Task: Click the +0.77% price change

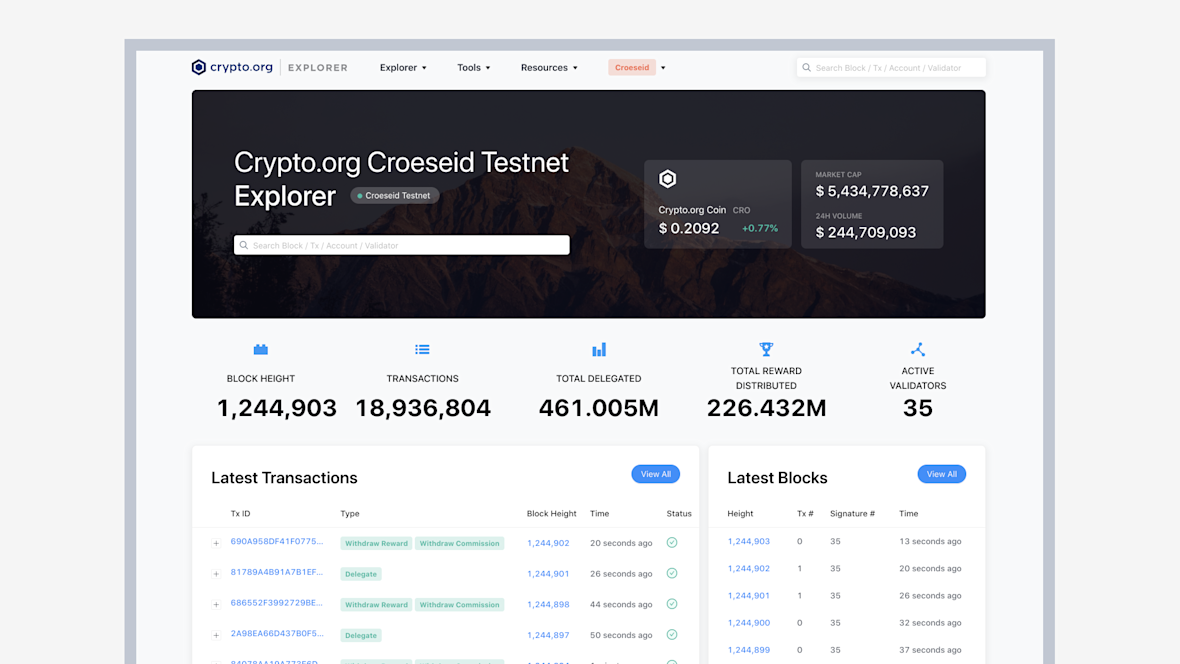Action: (x=760, y=228)
